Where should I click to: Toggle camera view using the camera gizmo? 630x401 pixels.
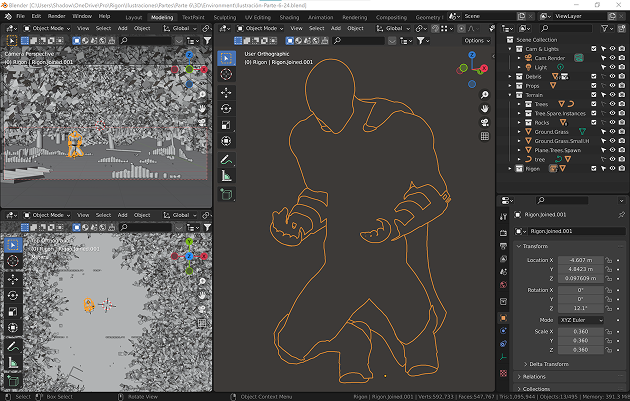coord(484,123)
